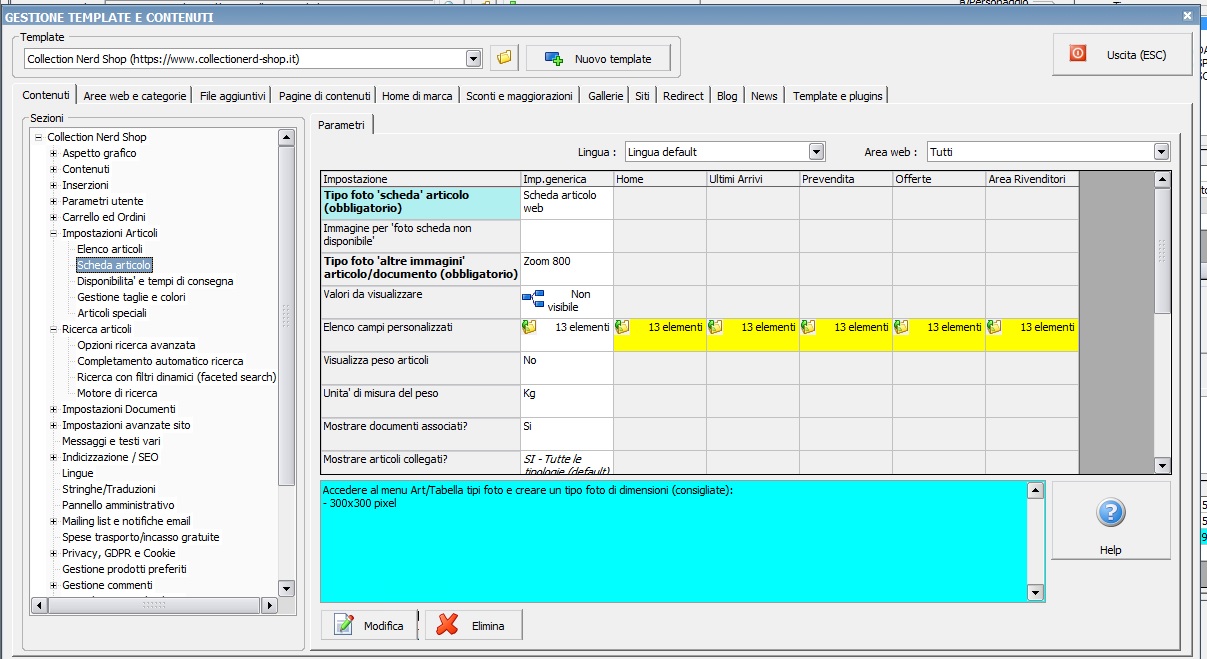Open the Imp.generica 13 elementi folder icon
The image size is (1207, 659).
530,327
